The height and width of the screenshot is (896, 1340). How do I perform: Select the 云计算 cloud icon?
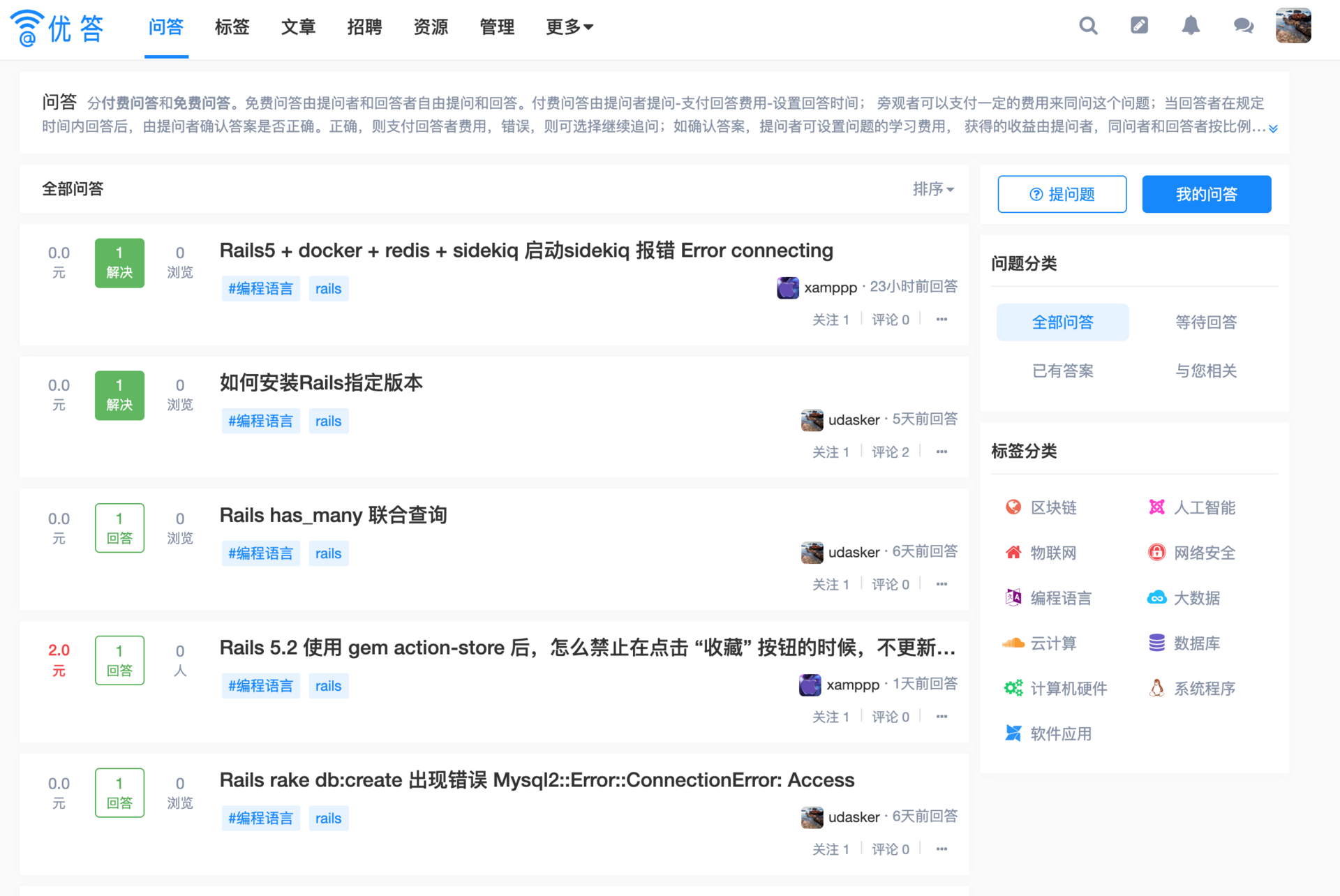pos(1013,643)
